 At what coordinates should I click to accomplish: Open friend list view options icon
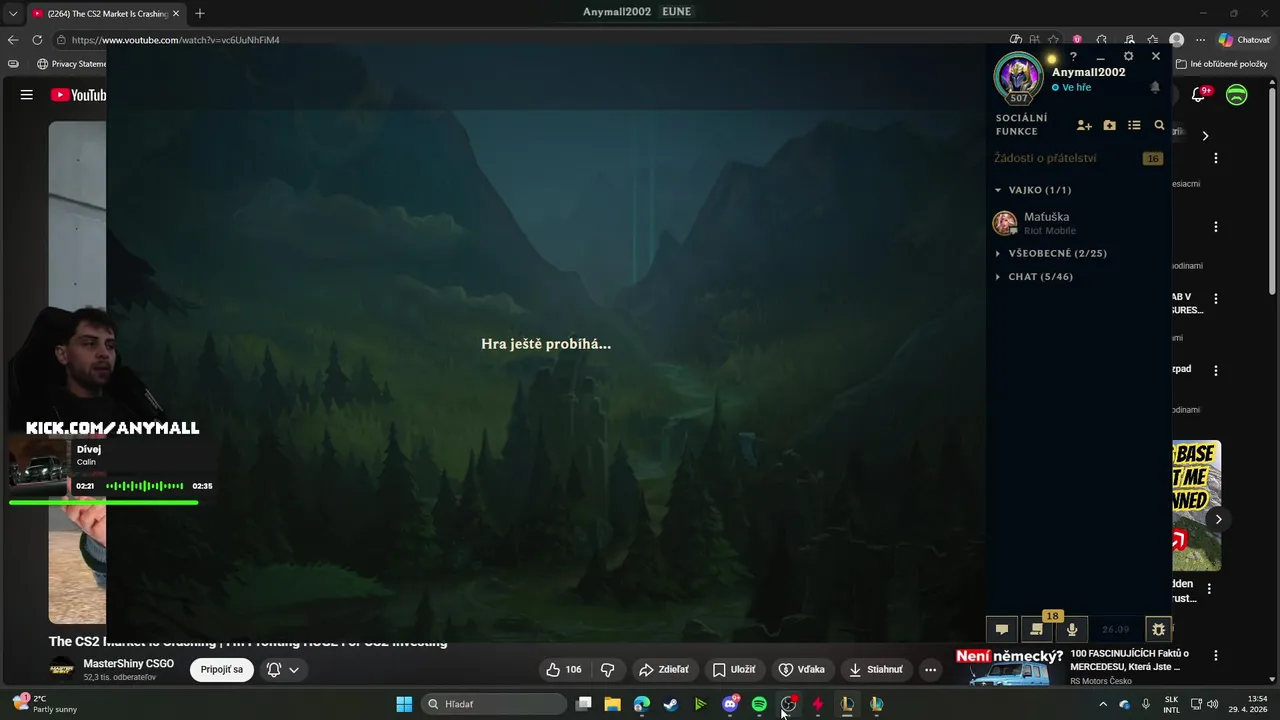click(x=1134, y=125)
